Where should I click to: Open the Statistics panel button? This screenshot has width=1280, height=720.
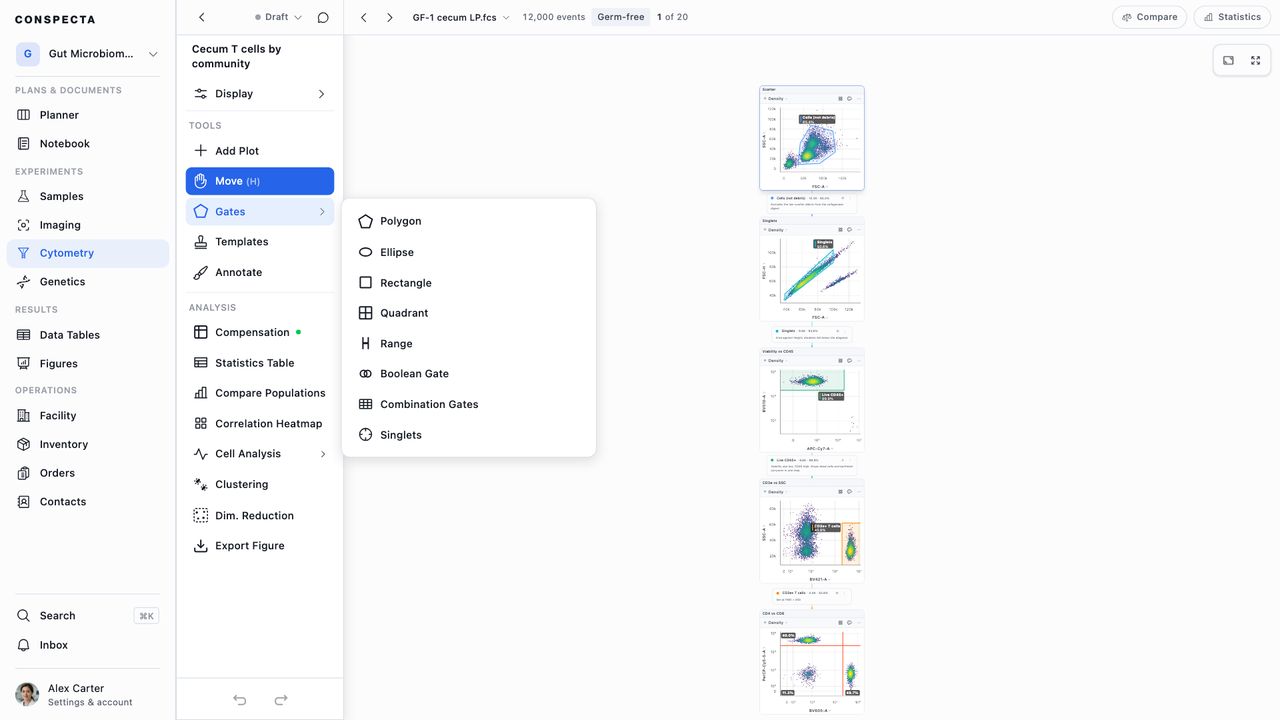click(x=1232, y=17)
